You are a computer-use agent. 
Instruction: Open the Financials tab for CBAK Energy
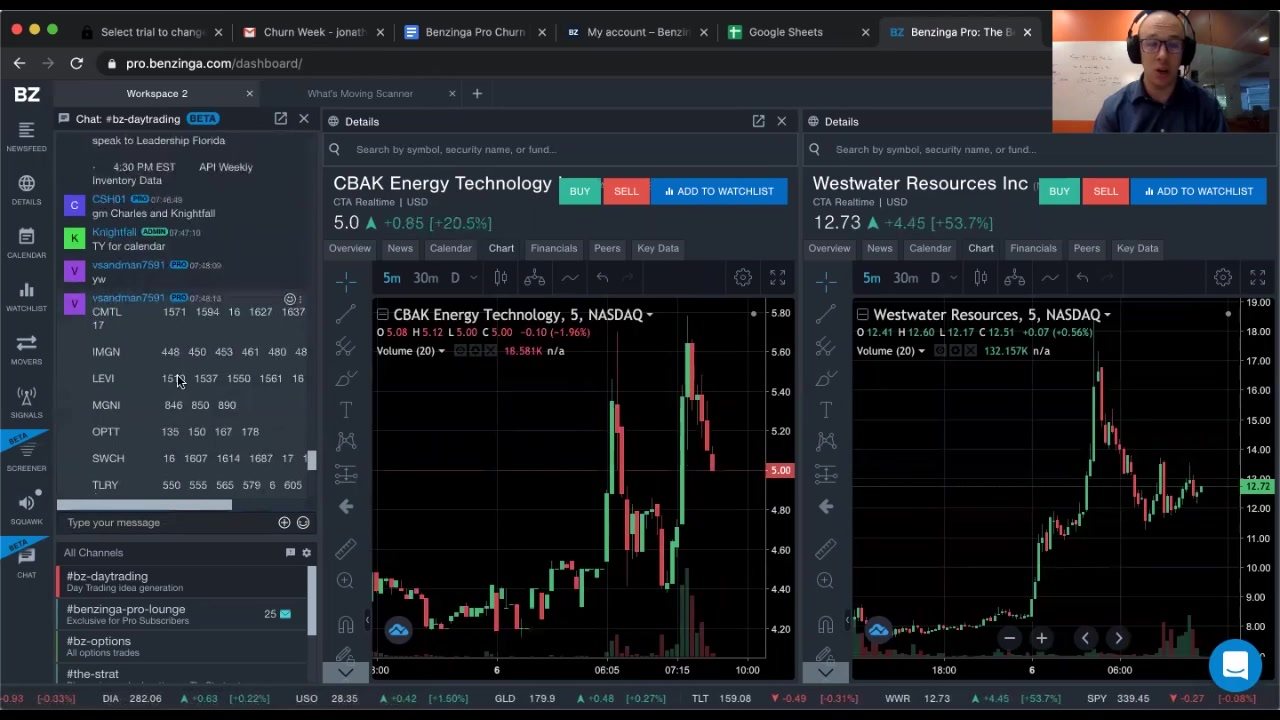(554, 248)
